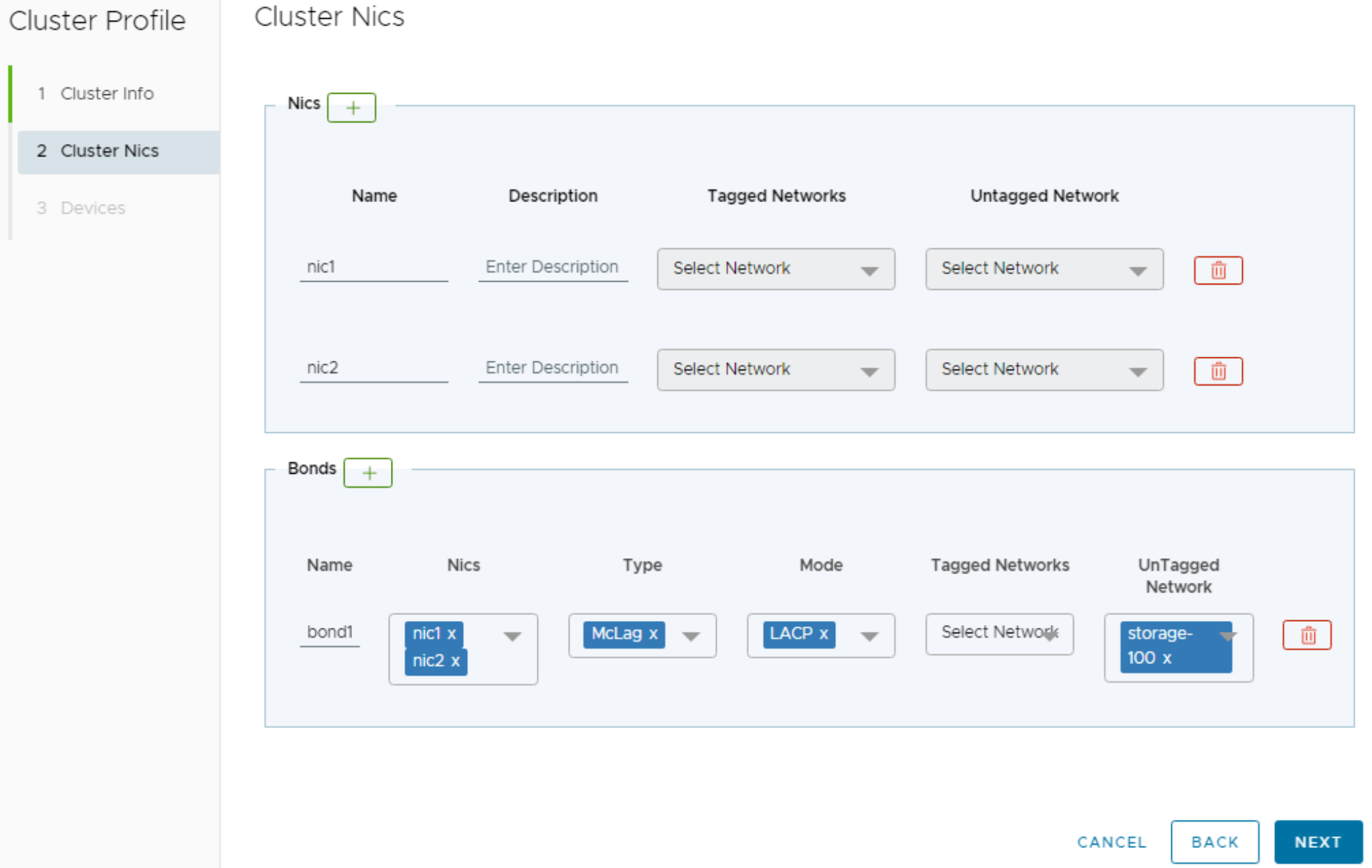The image size is (1372, 868).
Task: Expand bond1 UnTagged Network dropdown arrow
Action: point(1227,636)
